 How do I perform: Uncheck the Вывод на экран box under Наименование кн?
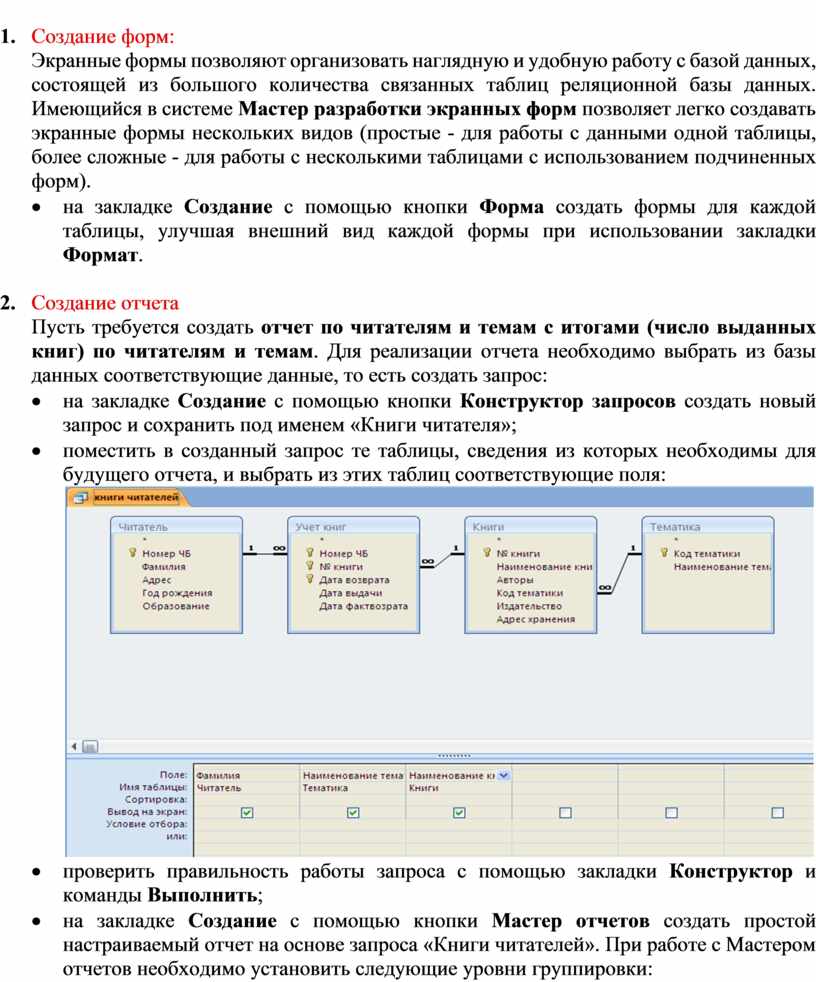click(459, 812)
